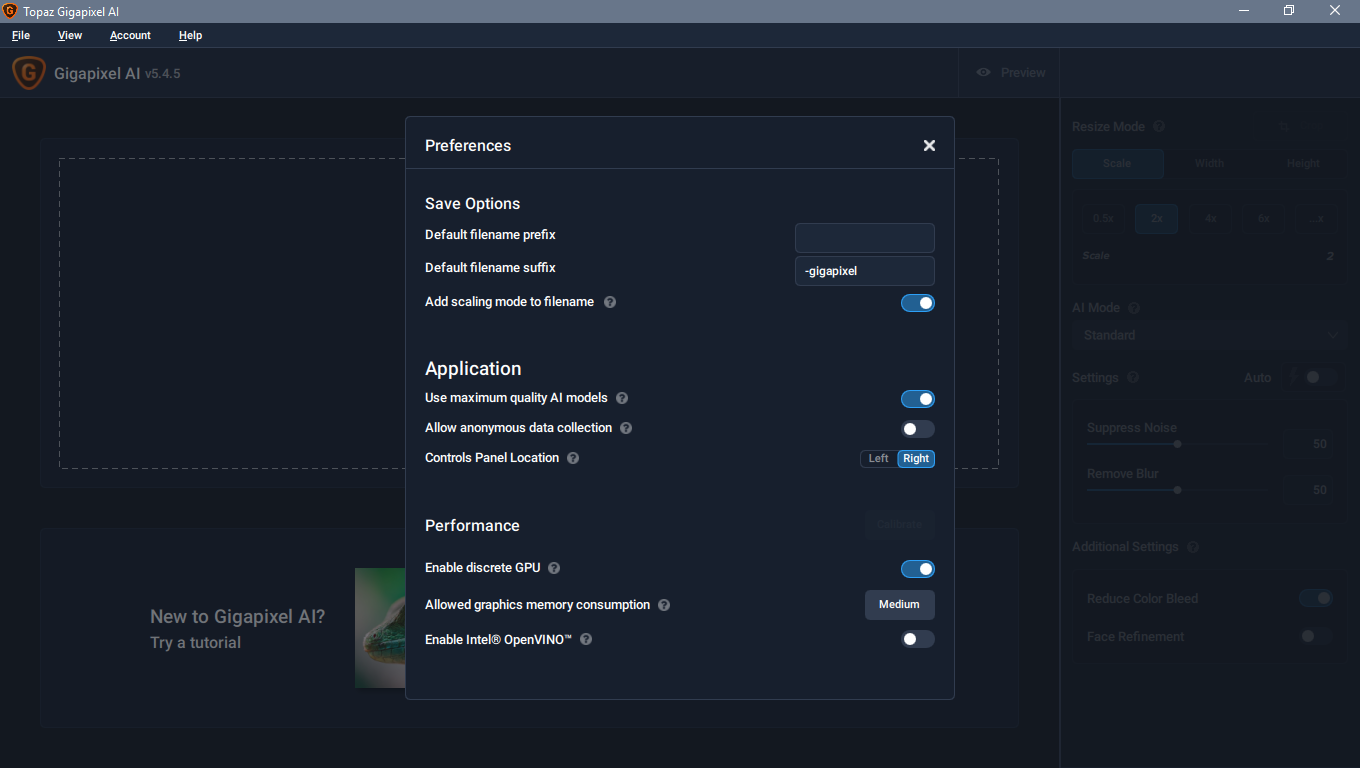Click help icon next to Enable discrete GPU
Image resolution: width=1360 pixels, height=768 pixels.
click(554, 568)
